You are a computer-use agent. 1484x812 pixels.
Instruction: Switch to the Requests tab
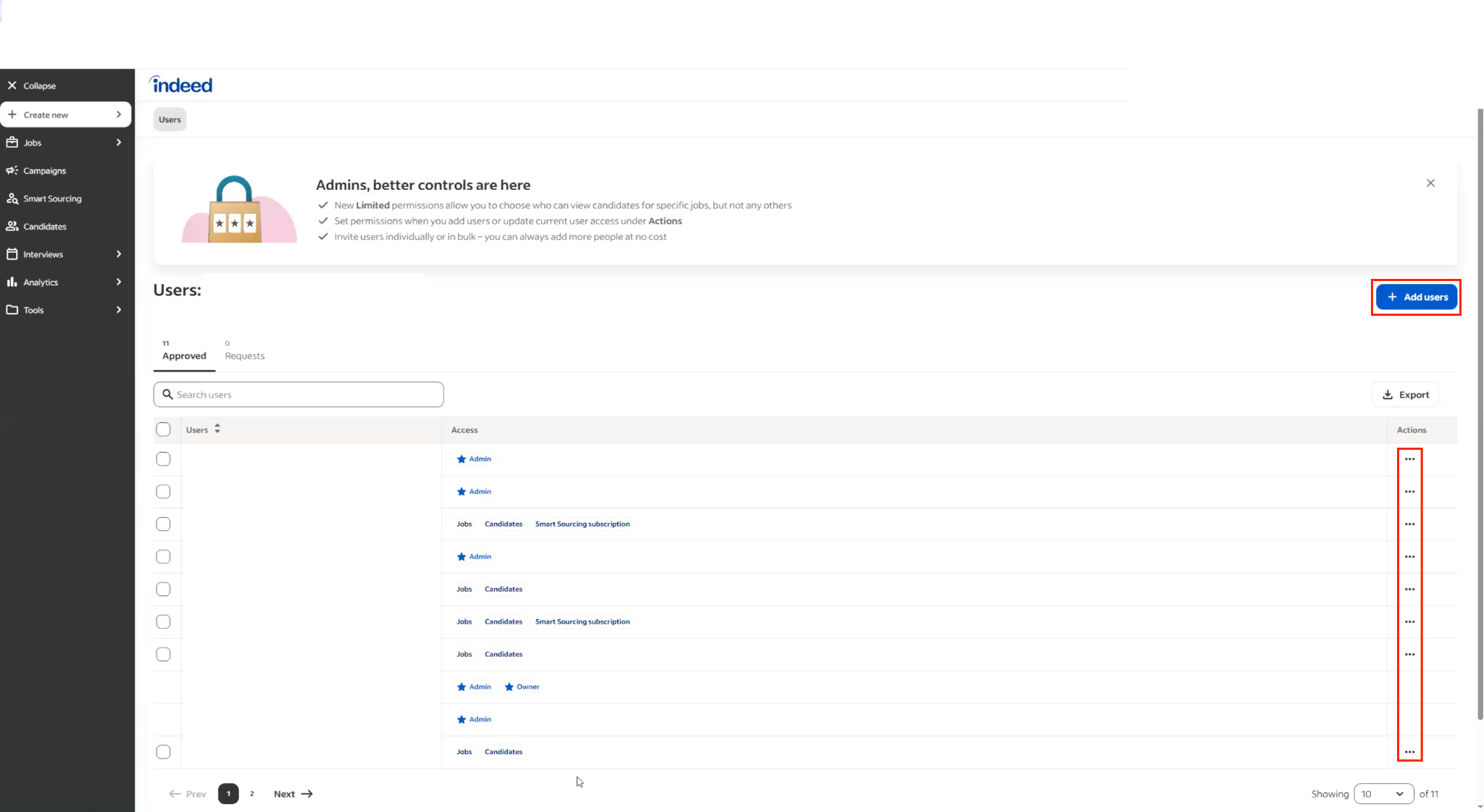[x=244, y=356]
